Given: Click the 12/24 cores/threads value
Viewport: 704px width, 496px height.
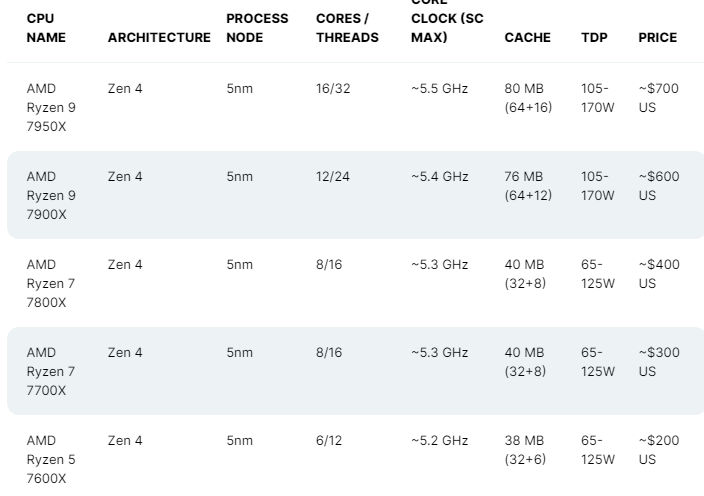Looking at the screenshot, I should [331, 177].
